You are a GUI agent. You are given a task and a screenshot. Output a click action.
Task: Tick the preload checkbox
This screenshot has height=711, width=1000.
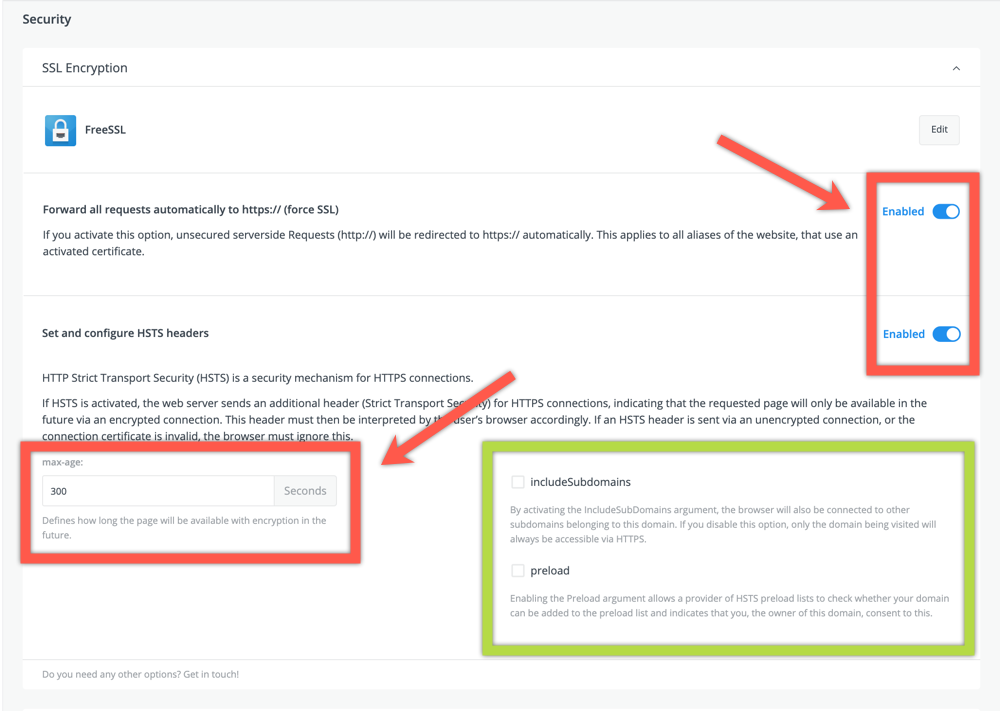click(x=518, y=571)
